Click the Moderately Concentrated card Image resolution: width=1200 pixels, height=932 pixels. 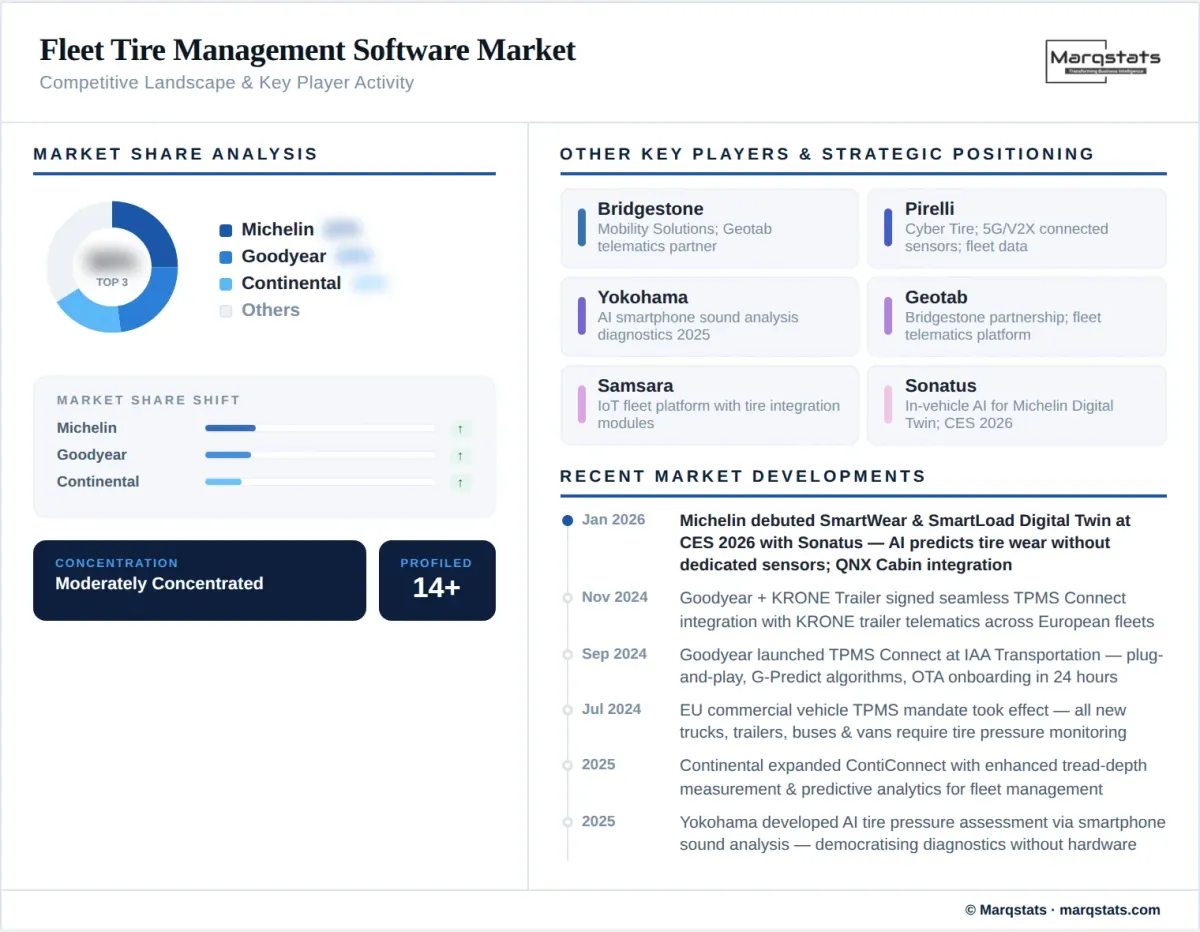199,580
